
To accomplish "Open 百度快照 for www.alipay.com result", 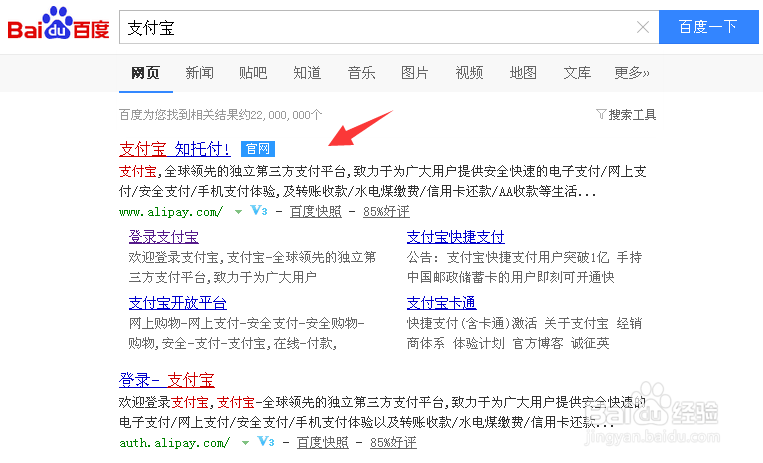I will coord(316,212).
